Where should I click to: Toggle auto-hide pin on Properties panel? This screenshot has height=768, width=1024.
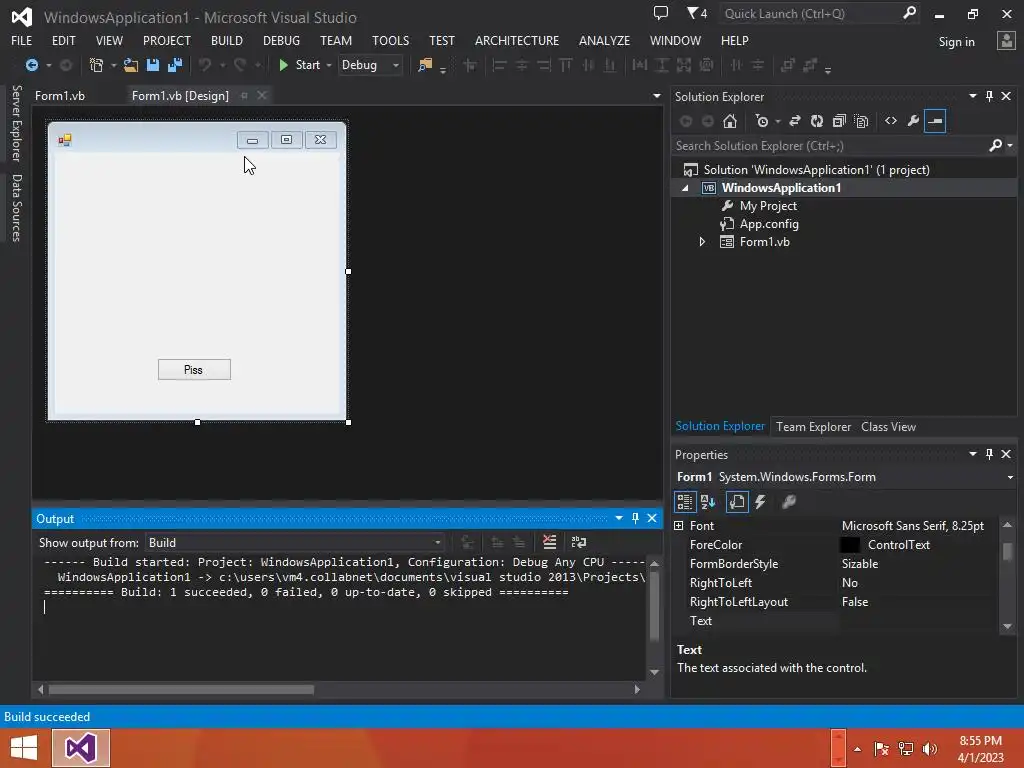pyautogui.click(x=989, y=454)
